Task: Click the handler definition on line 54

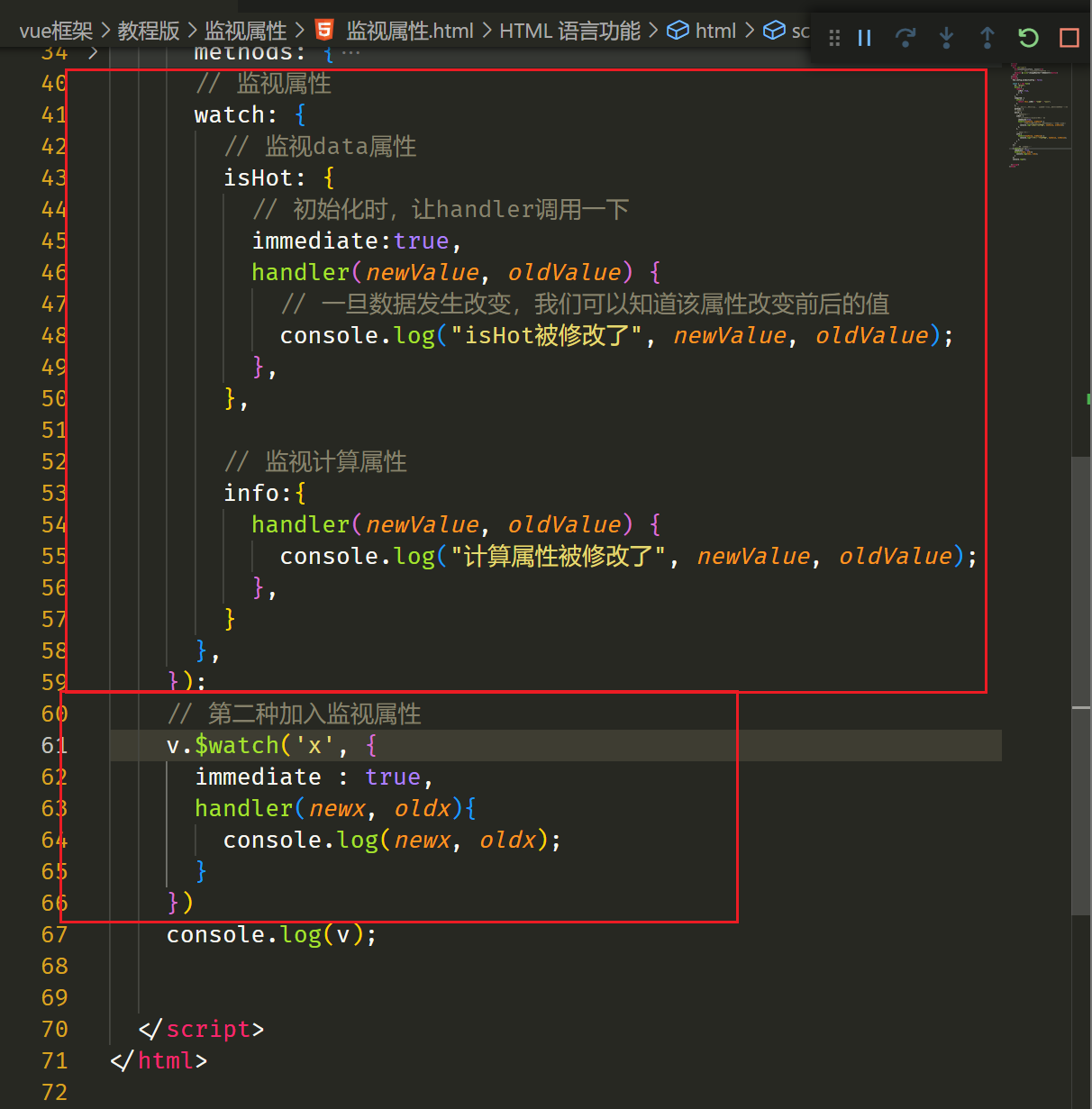Action: pyautogui.click(x=456, y=524)
